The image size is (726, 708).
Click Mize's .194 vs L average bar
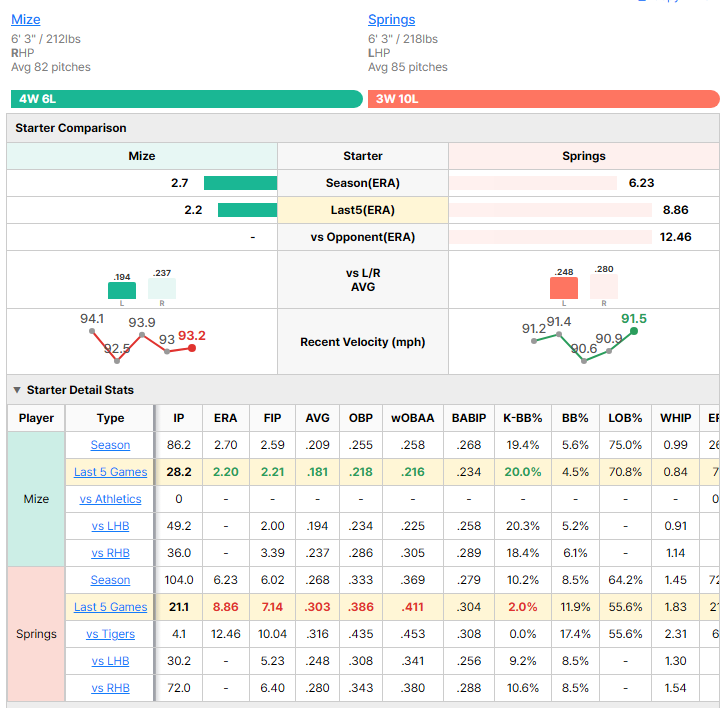[x=122, y=290]
